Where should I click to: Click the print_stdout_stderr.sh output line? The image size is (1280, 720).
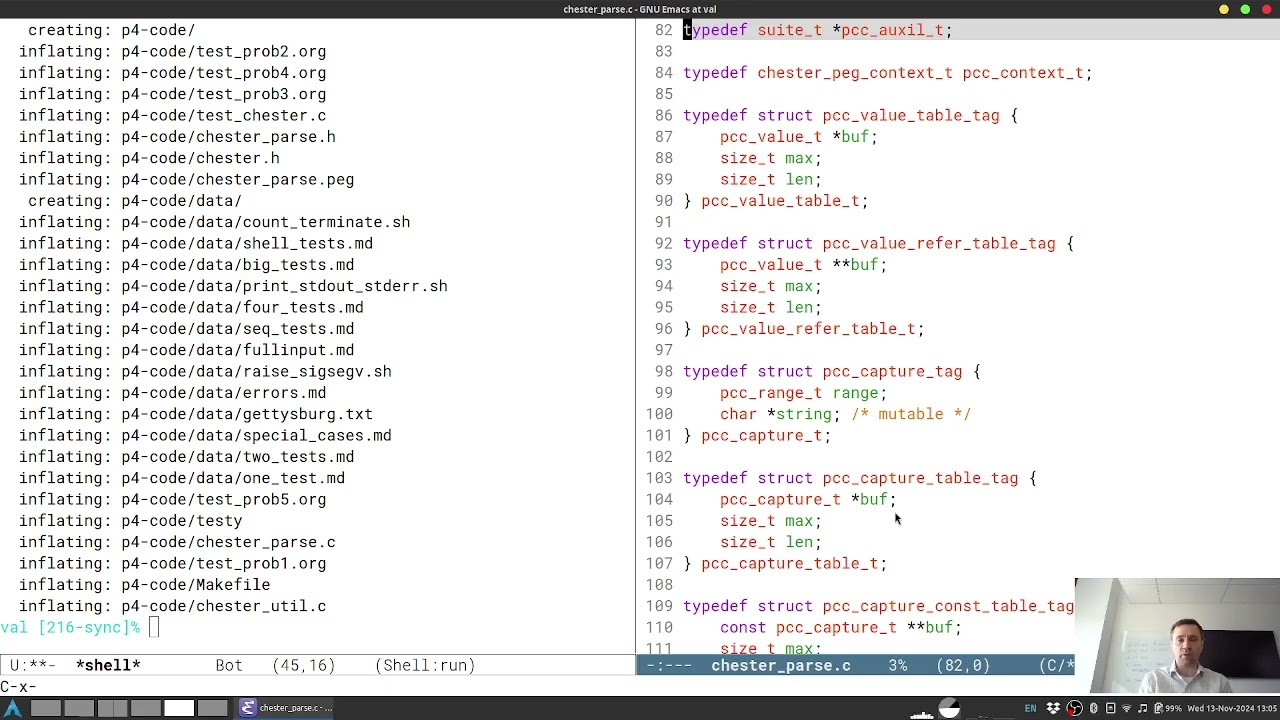tap(233, 286)
